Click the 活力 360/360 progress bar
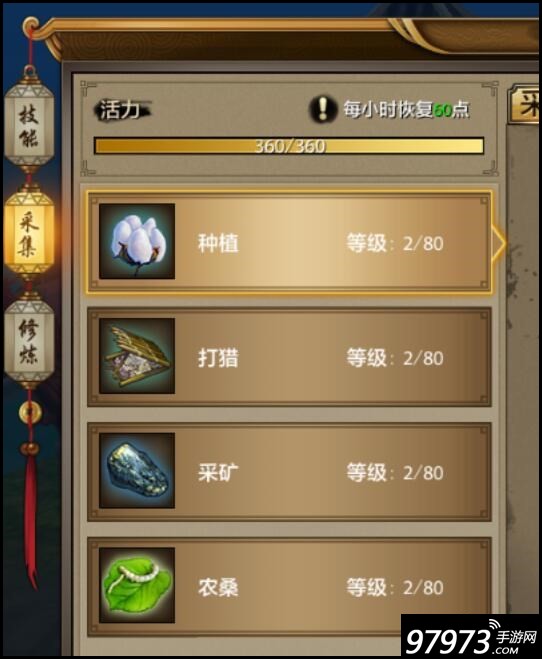Viewport: 542px width, 659px height. [289, 146]
